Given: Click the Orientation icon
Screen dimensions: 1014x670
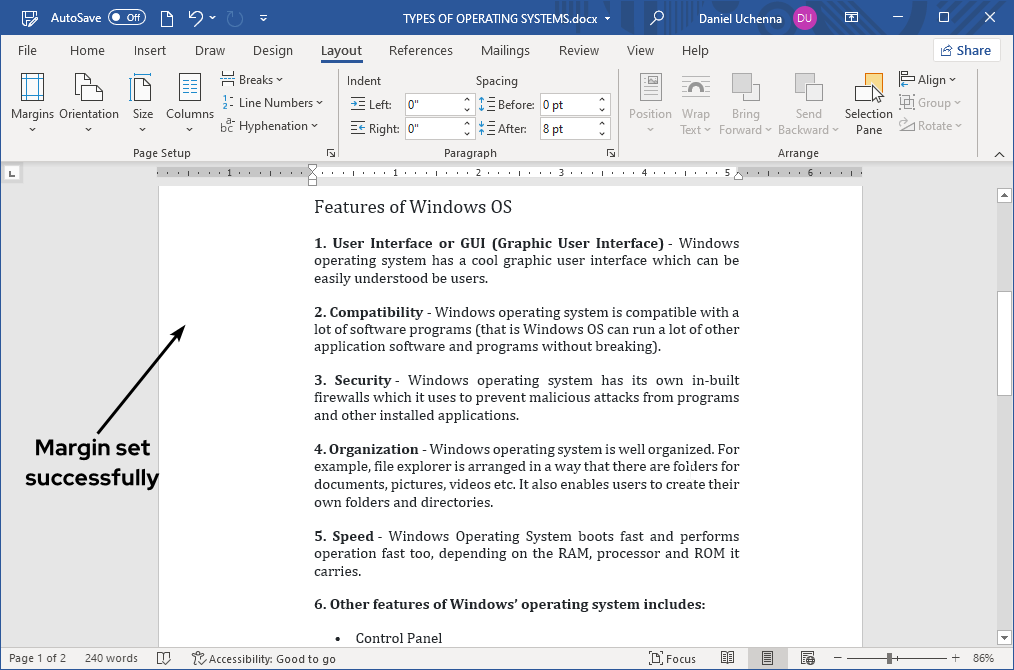Looking at the screenshot, I should click(x=89, y=102).
